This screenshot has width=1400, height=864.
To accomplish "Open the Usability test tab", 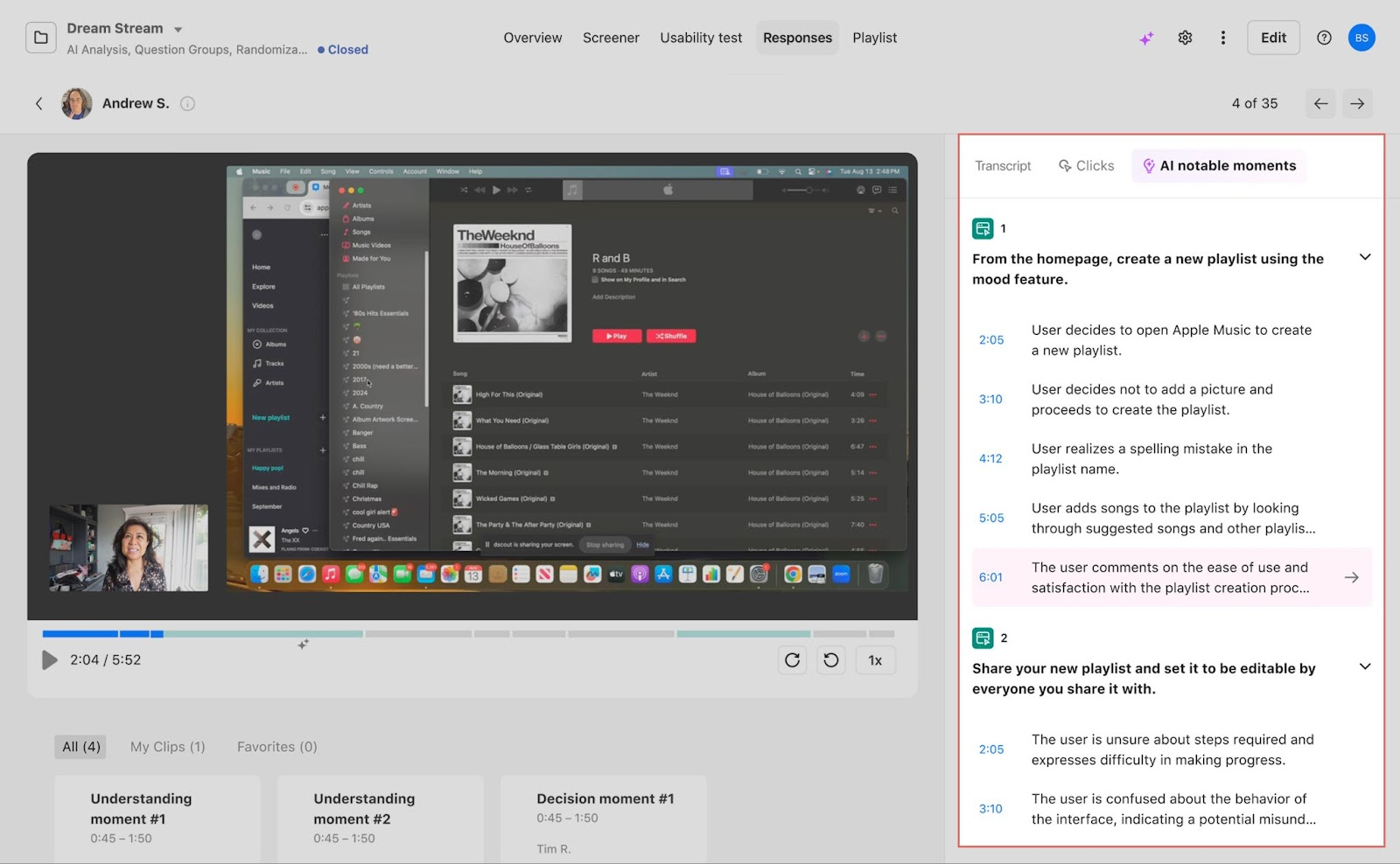I will (x=700, y=38).
